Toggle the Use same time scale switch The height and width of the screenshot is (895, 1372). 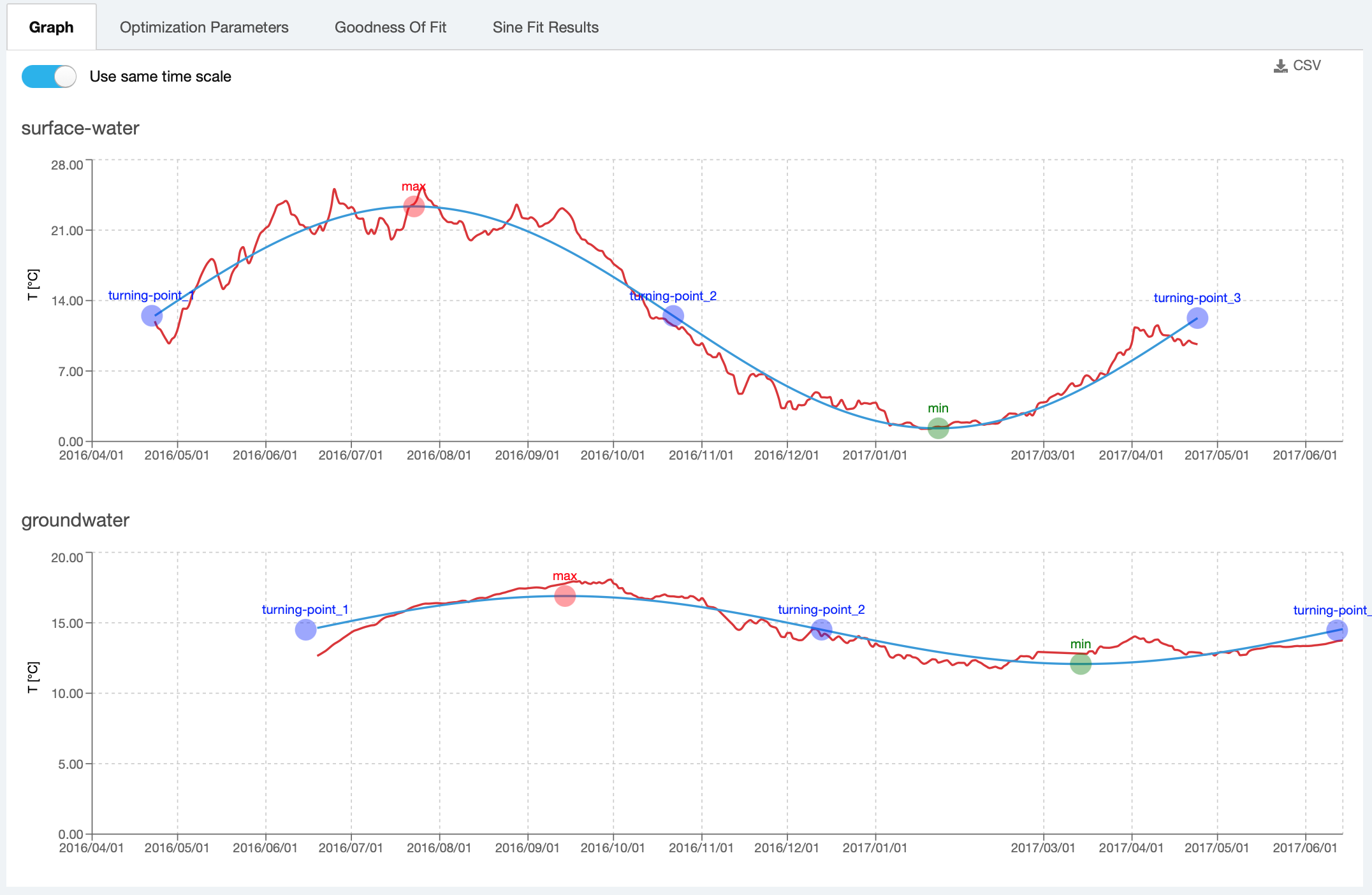(49, 76)
